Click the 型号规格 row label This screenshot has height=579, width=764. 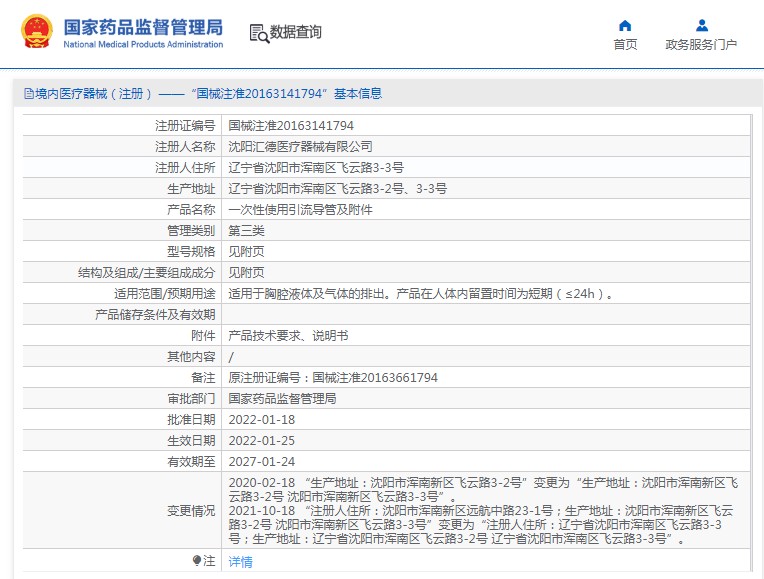(191, 251)
